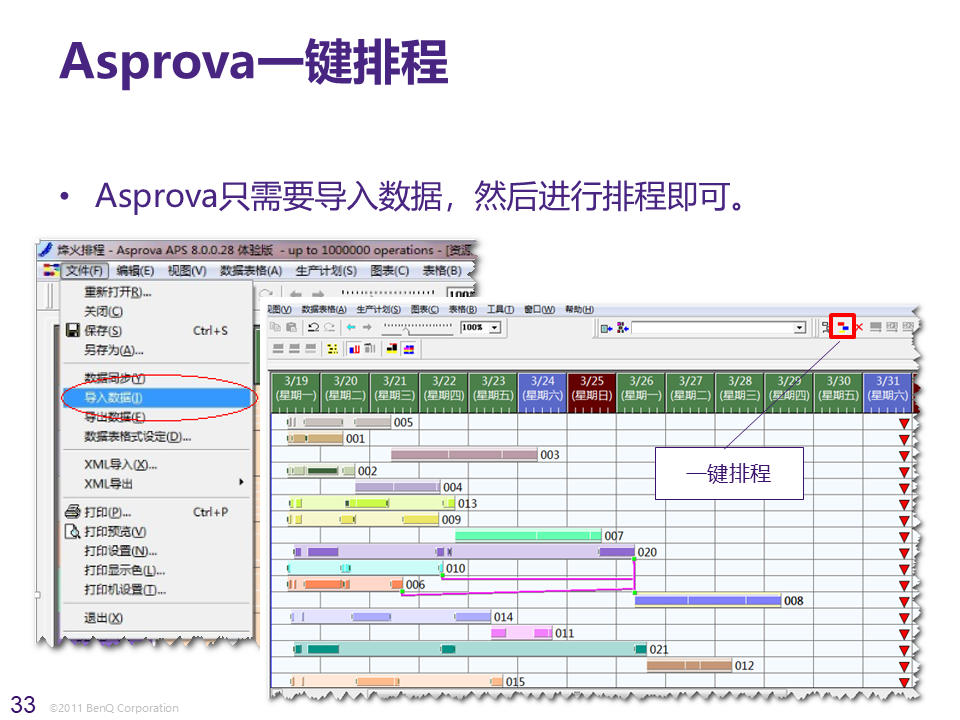Image resolution: width=960 pixels, height=720 pixels.
Task: Choose 退出(X) to exit
Action: (103, 618)
